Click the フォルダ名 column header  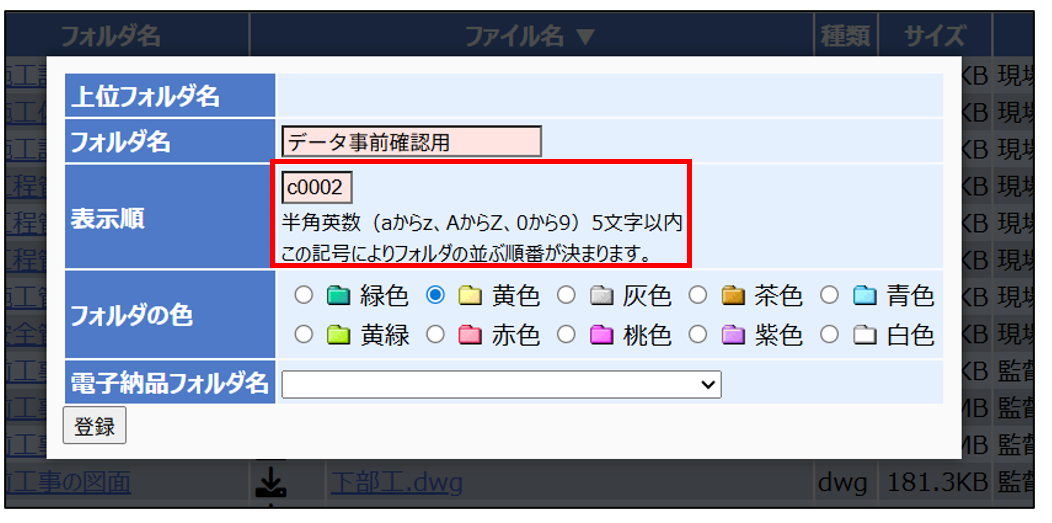[110, 37]
